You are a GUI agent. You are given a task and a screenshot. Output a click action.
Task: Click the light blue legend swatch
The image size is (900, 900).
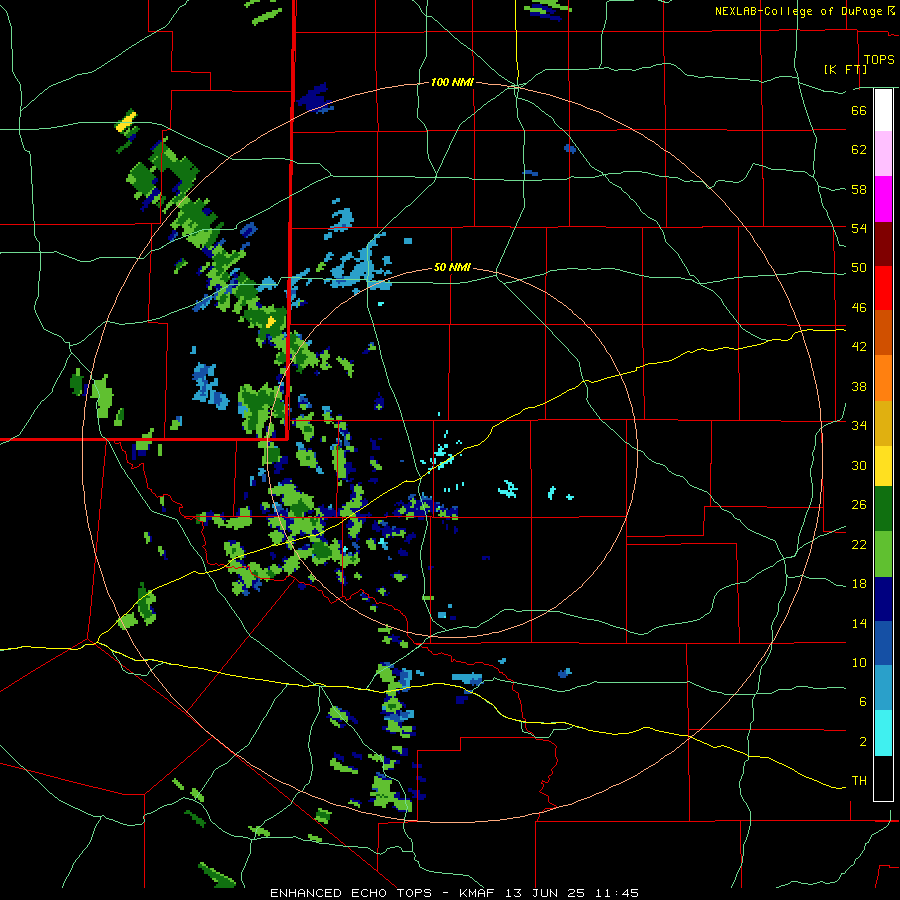click(x=883, y=687)
